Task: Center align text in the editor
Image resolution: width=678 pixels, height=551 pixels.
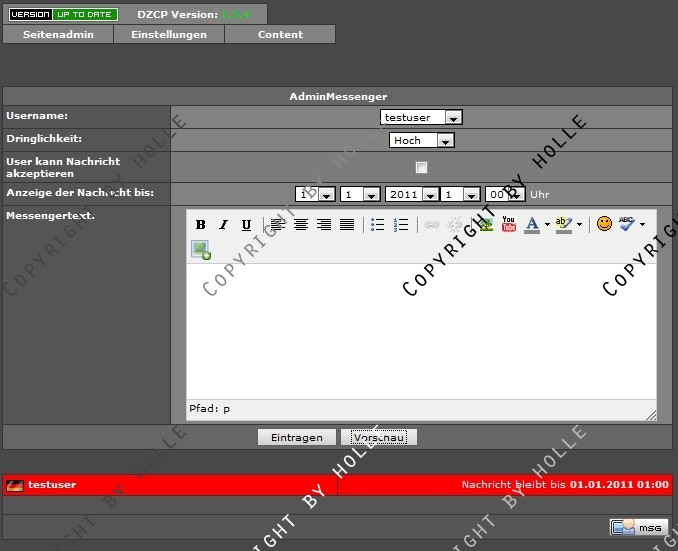Action: (301, 224)
